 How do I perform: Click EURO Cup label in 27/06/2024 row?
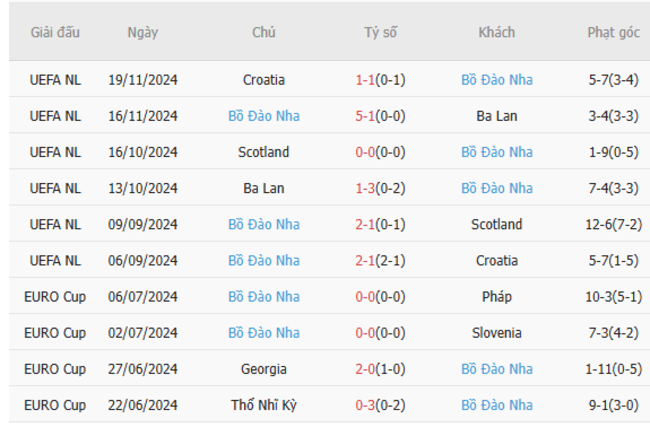click(55, 369)
